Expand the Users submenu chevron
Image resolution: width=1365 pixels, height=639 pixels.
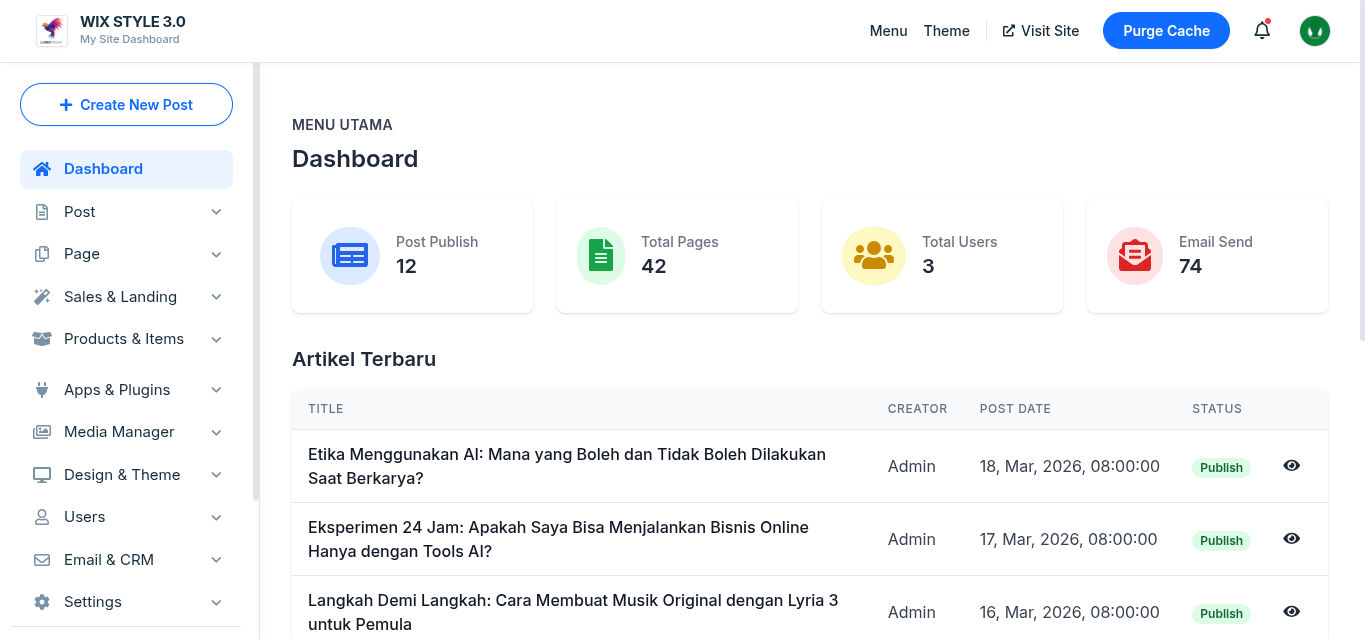click(216, 518)
